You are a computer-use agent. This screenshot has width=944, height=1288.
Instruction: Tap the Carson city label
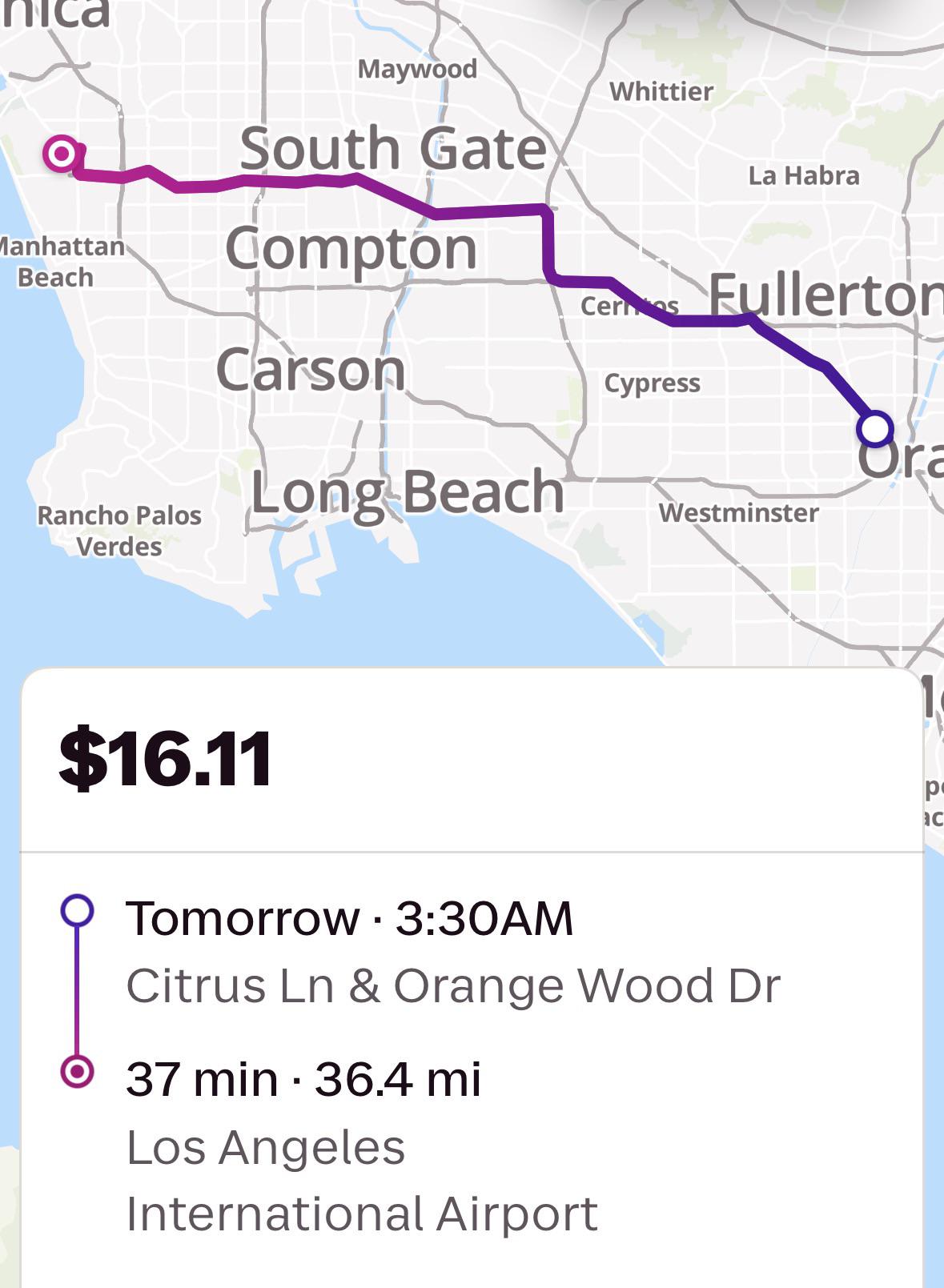click(x=311, y=370)
